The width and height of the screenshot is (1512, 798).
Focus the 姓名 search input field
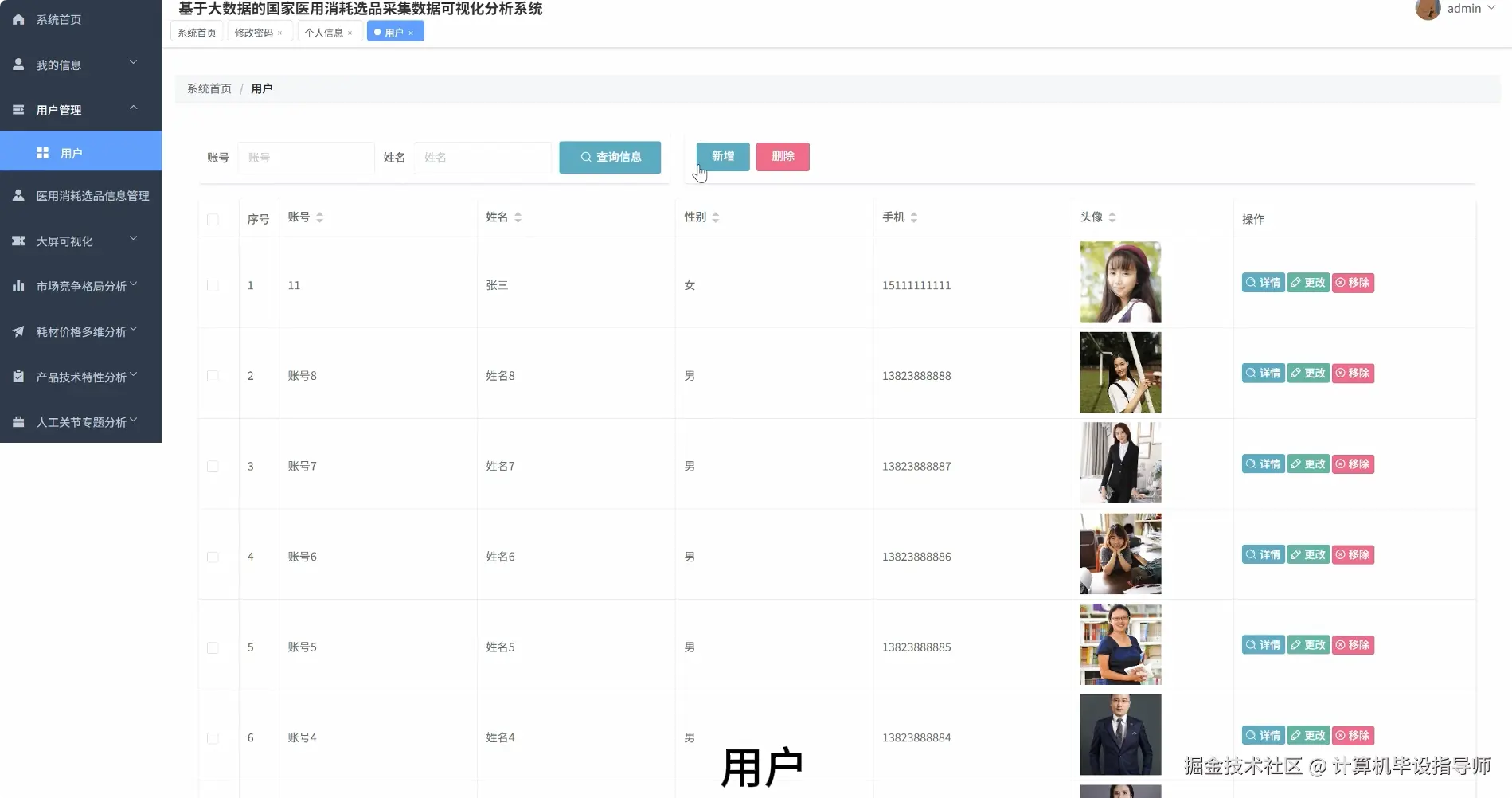click(x=483, y=158)
